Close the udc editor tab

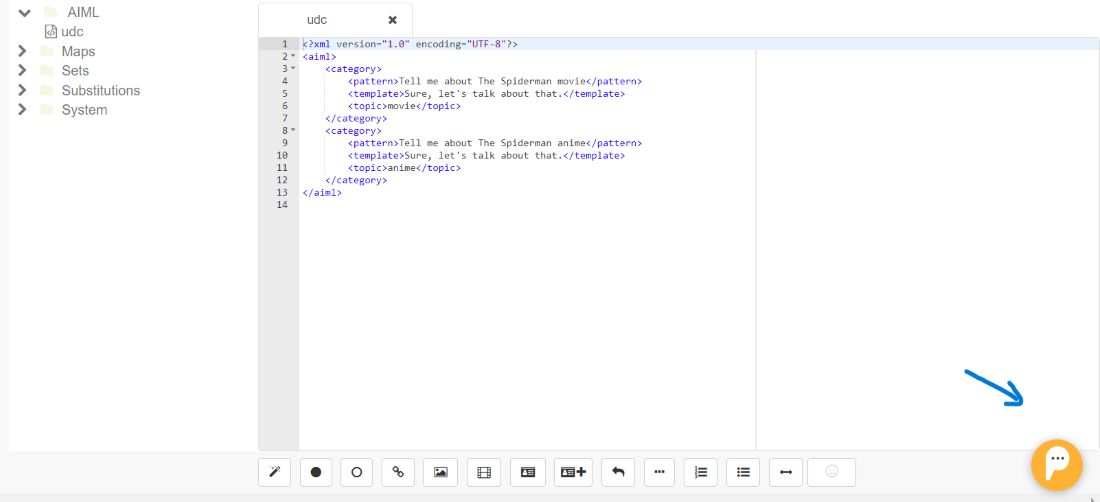(393, 20)
